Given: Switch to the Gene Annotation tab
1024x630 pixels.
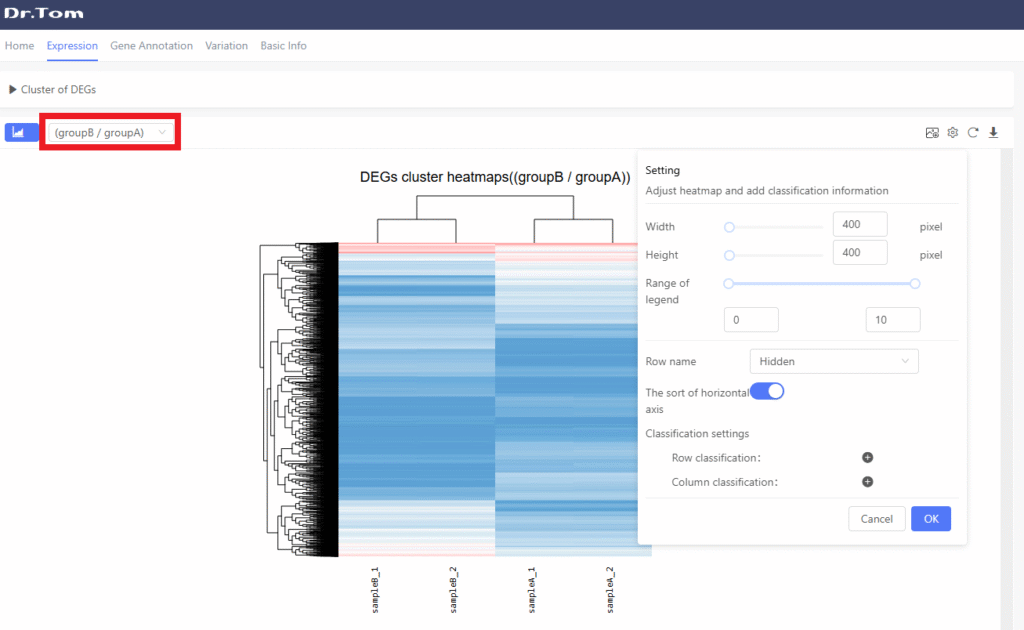Looking at the screenshot, I should (x=151, y=46).
